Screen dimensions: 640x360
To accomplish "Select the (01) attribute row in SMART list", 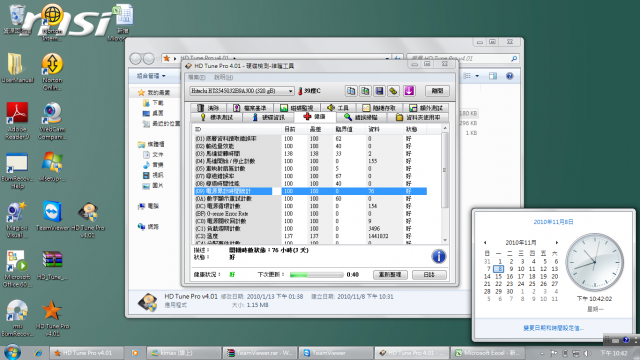I will tap(310, 139).
